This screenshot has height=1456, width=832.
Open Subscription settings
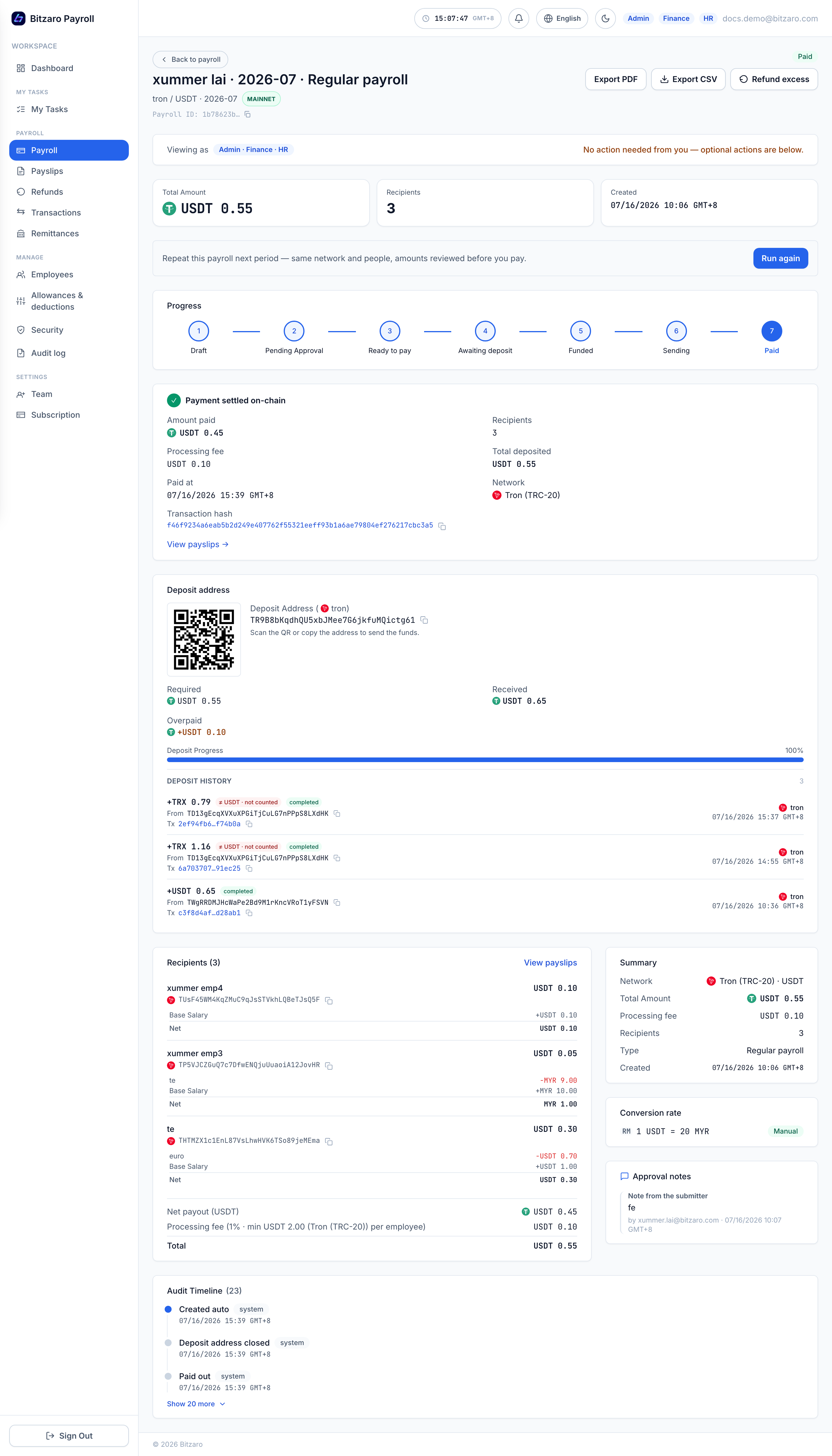pyautogui.click(x=69, y=415)
